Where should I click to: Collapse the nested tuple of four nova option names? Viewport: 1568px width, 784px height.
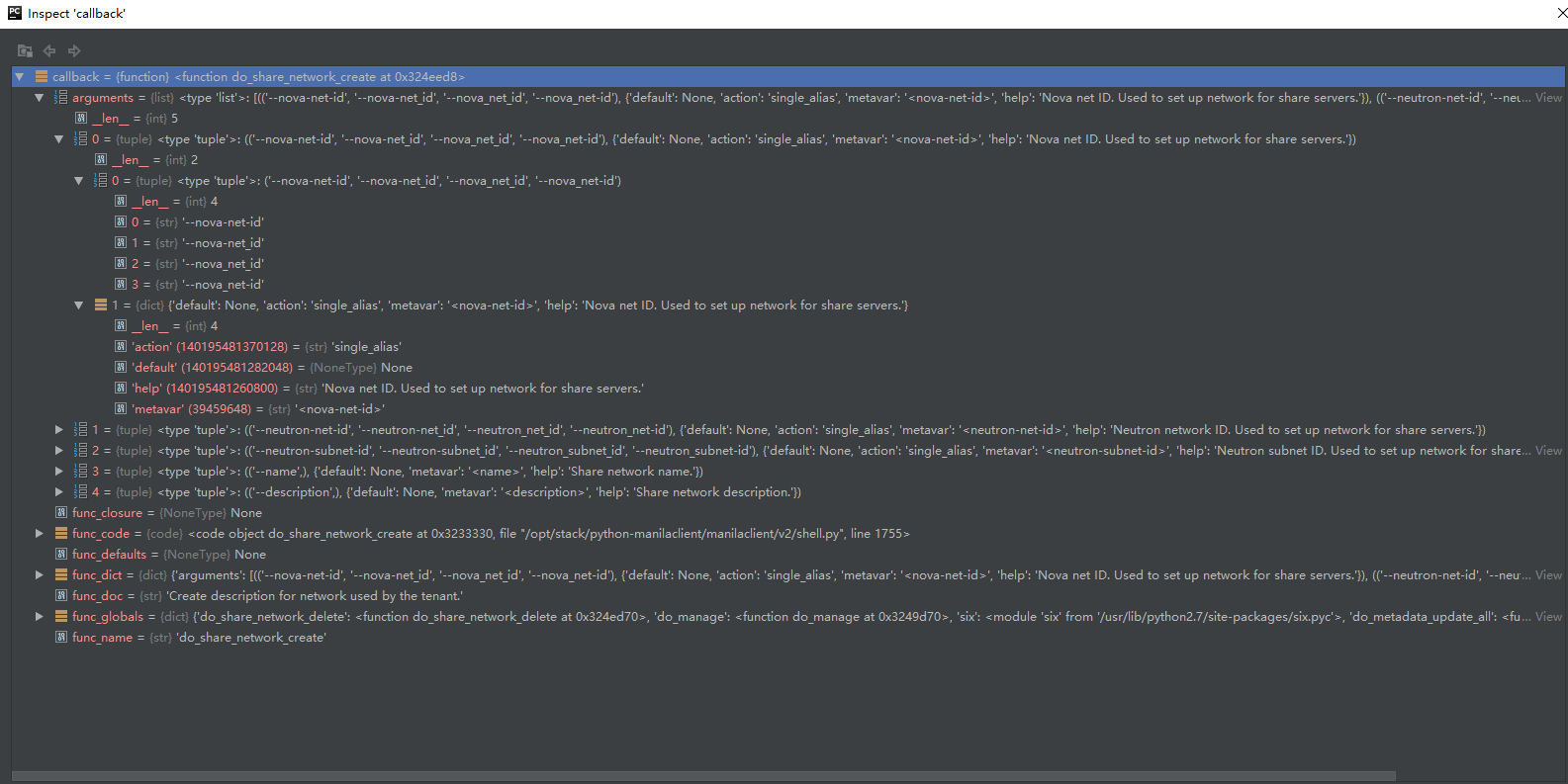[x=79, y=180]
